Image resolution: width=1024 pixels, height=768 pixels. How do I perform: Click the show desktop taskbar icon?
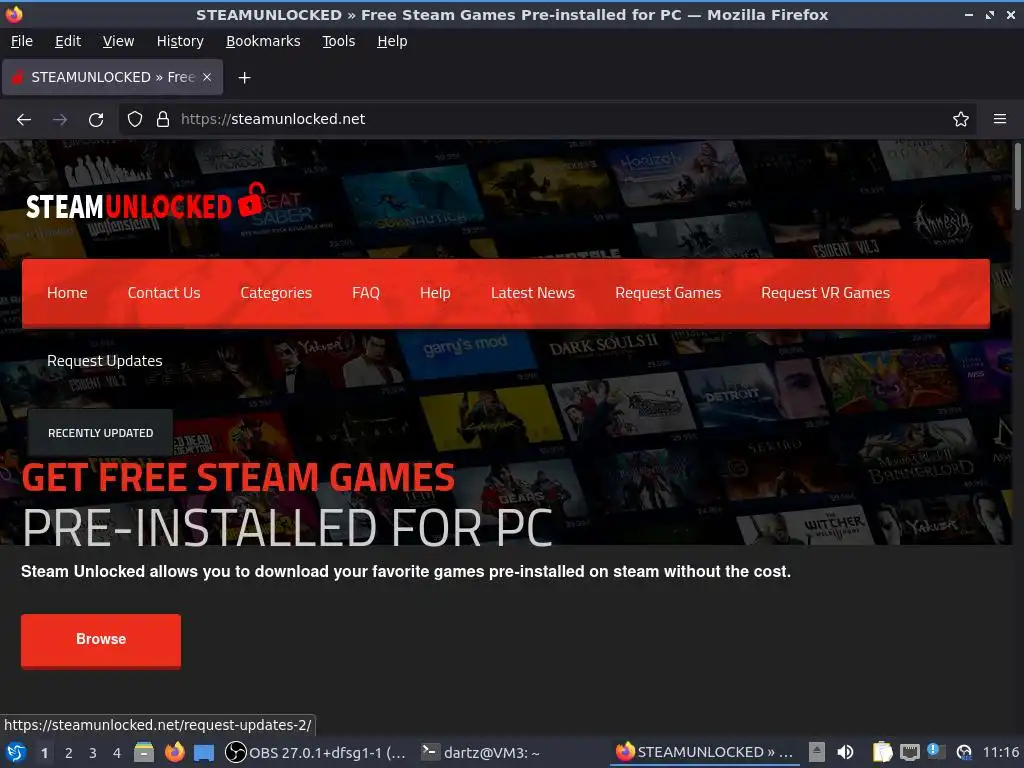click(204, 753)
